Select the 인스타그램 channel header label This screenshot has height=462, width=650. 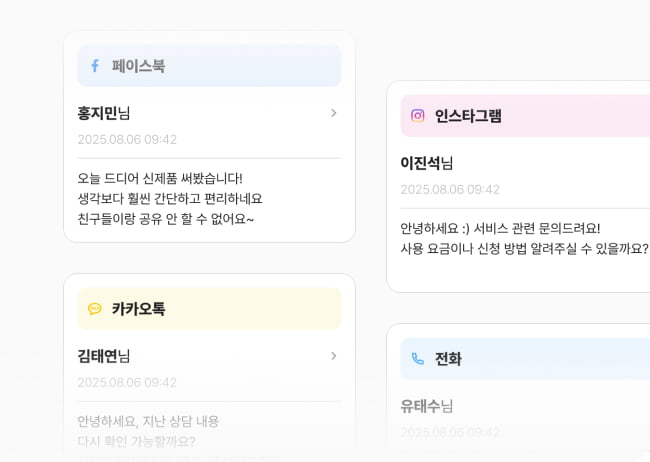click(468, 116)
